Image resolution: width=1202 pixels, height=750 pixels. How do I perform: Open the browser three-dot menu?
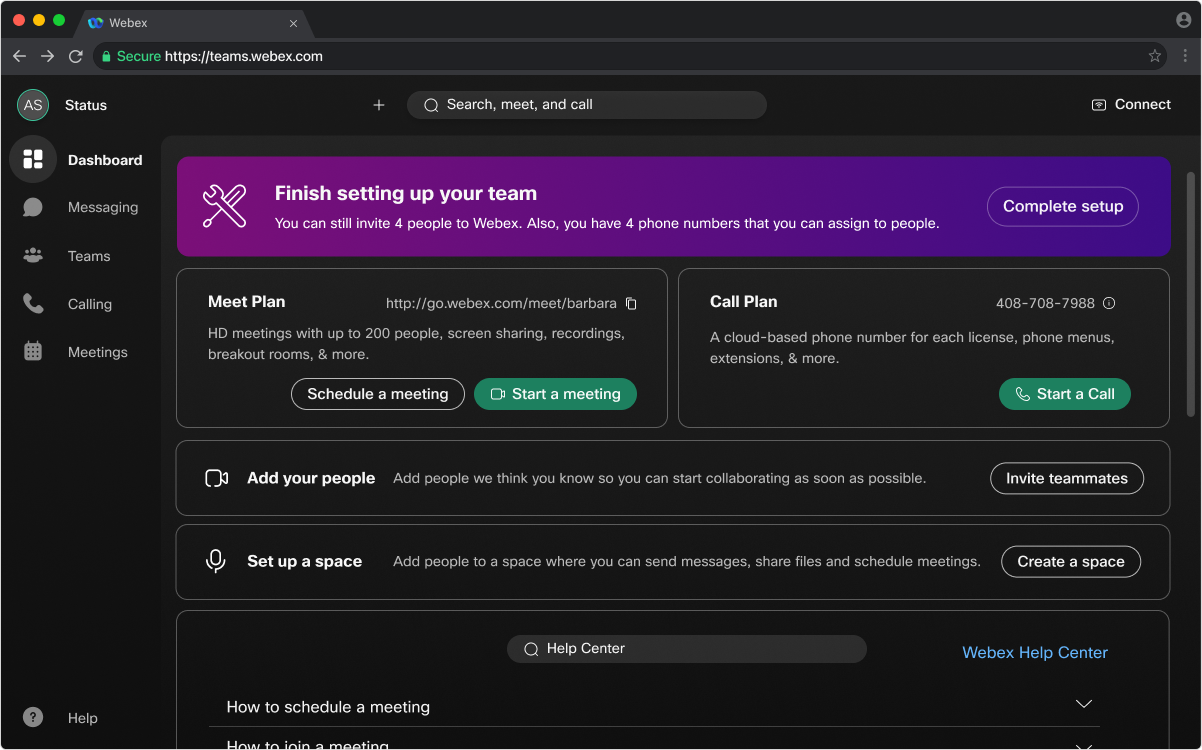[x=1185, y=56]
